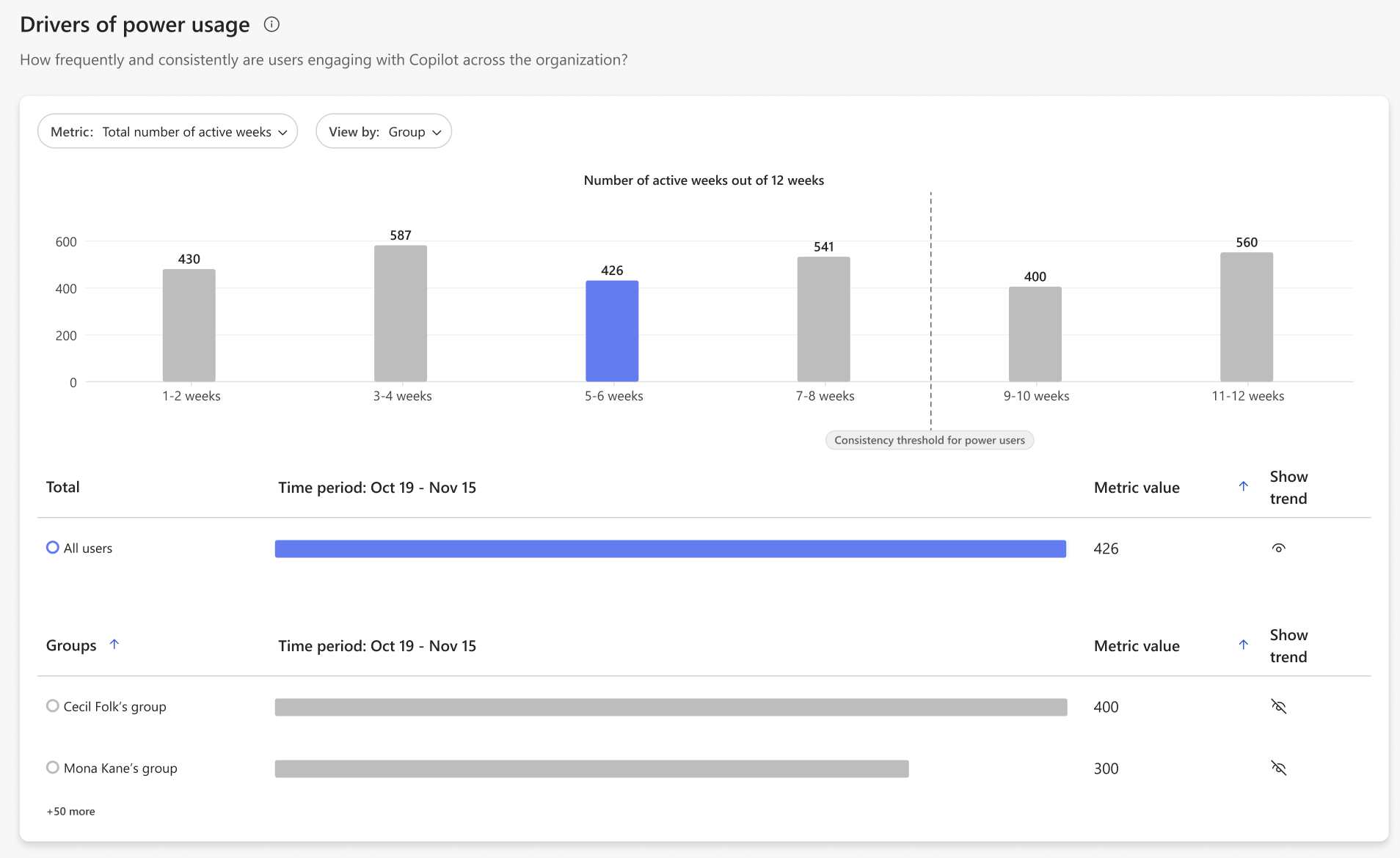
Task: Click the Consistency threshold for power users label
Action: 929,440
